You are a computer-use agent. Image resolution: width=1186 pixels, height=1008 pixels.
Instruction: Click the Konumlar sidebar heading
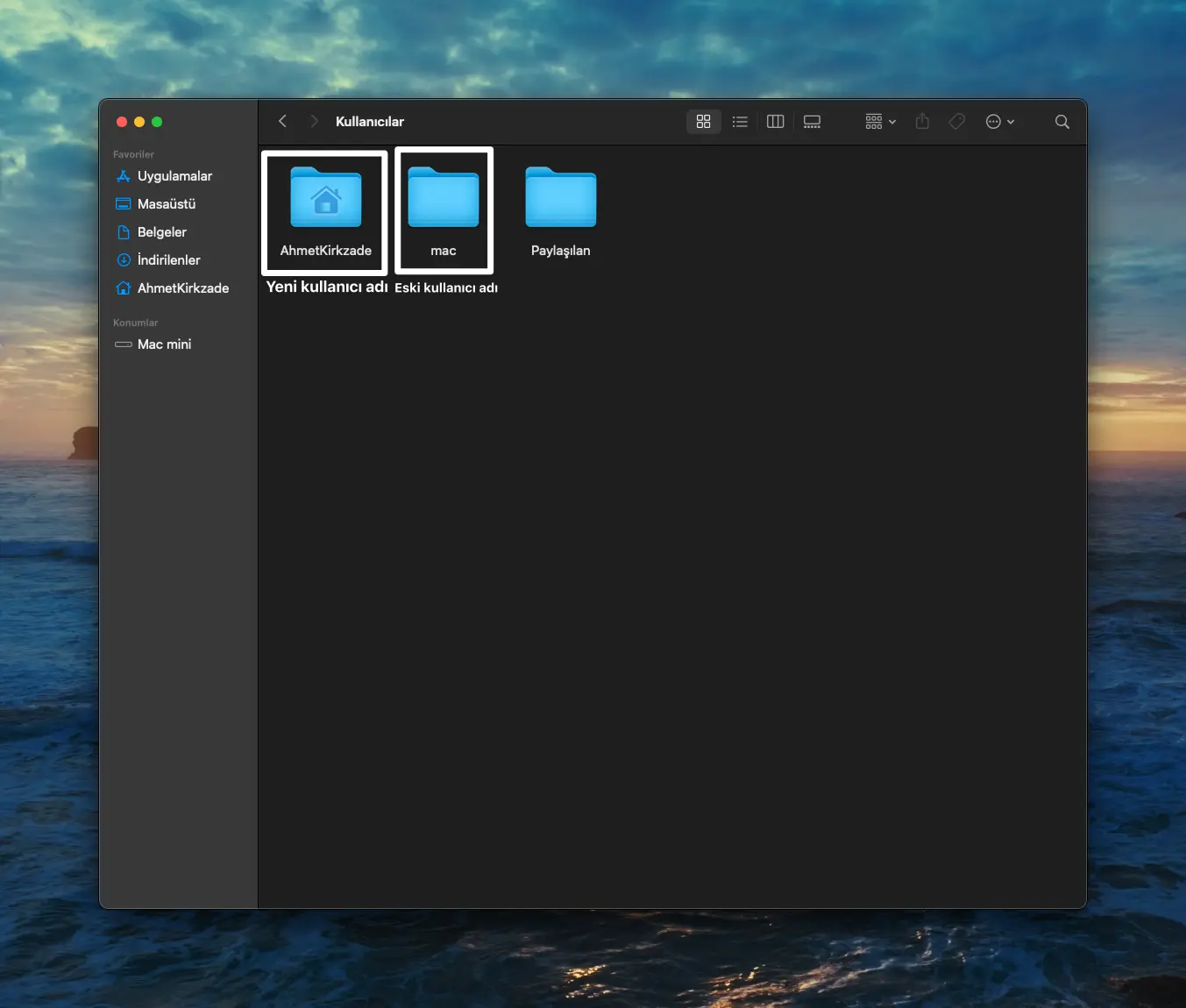(136, 323)
